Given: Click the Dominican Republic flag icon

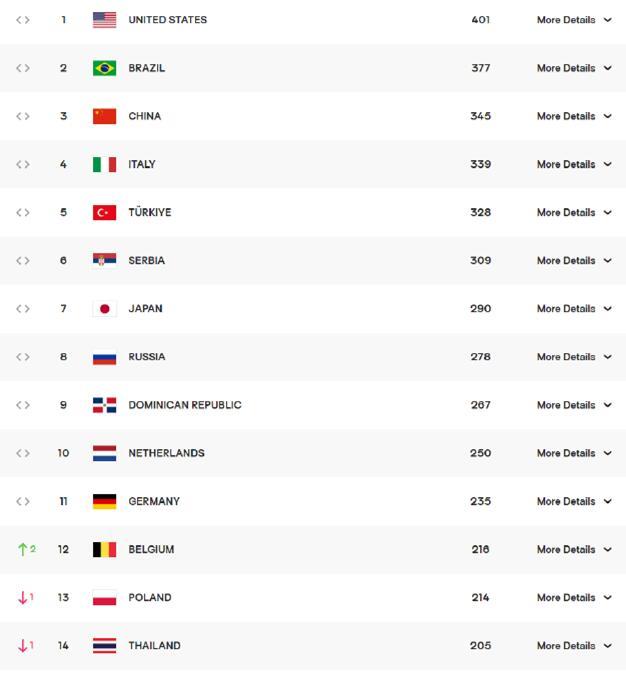Looking at the screenshot, I should point(104,405).
